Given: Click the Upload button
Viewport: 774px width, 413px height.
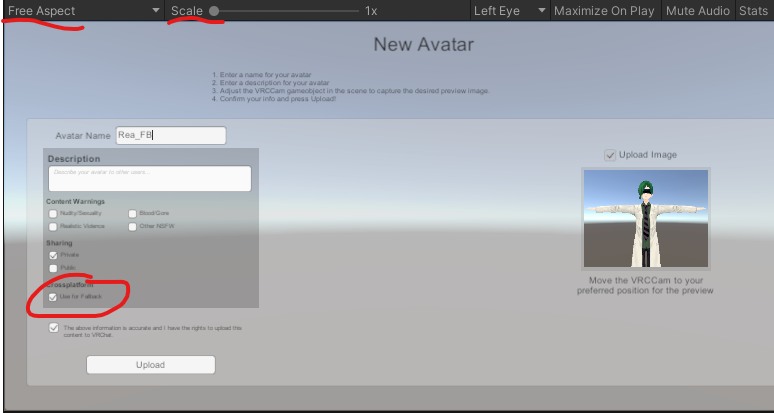Looking at the screenshot, I should point(151,365).
